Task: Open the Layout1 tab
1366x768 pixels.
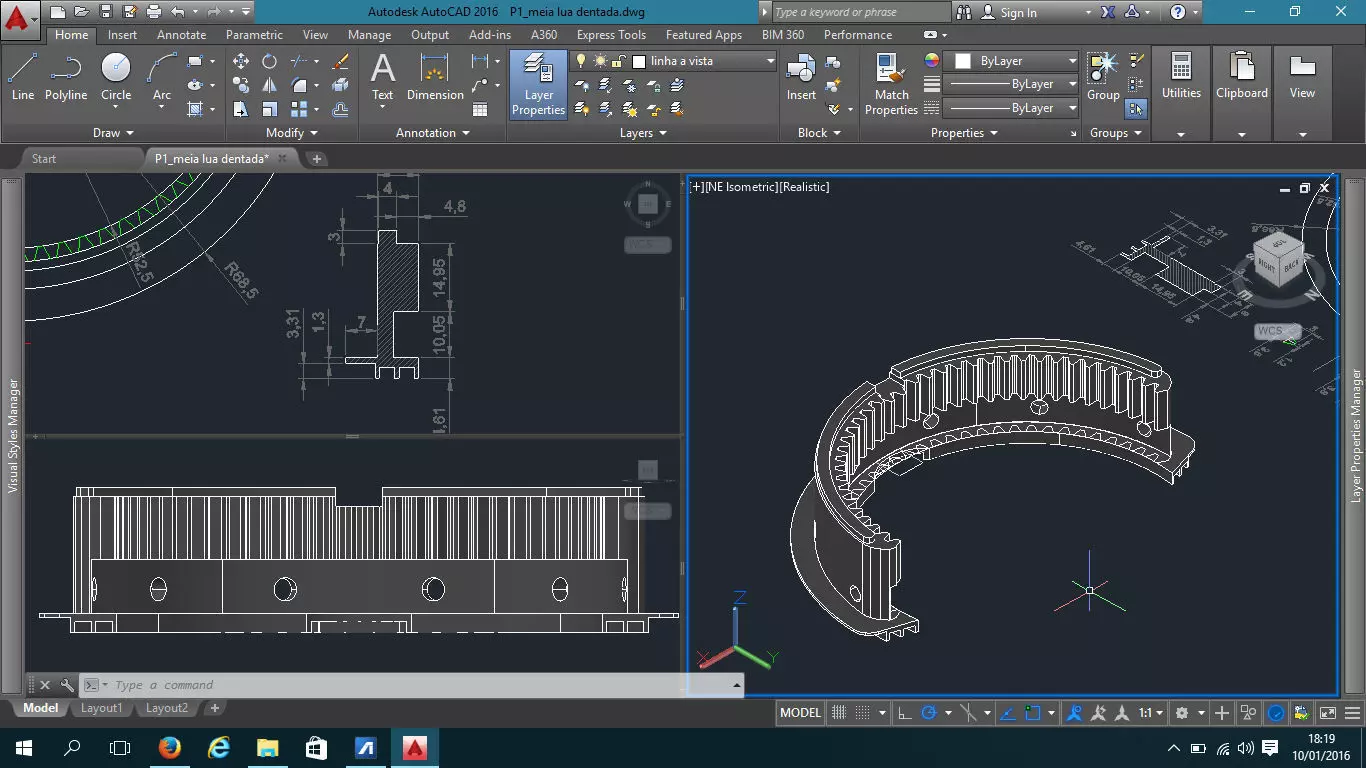Action: point(101,708)
